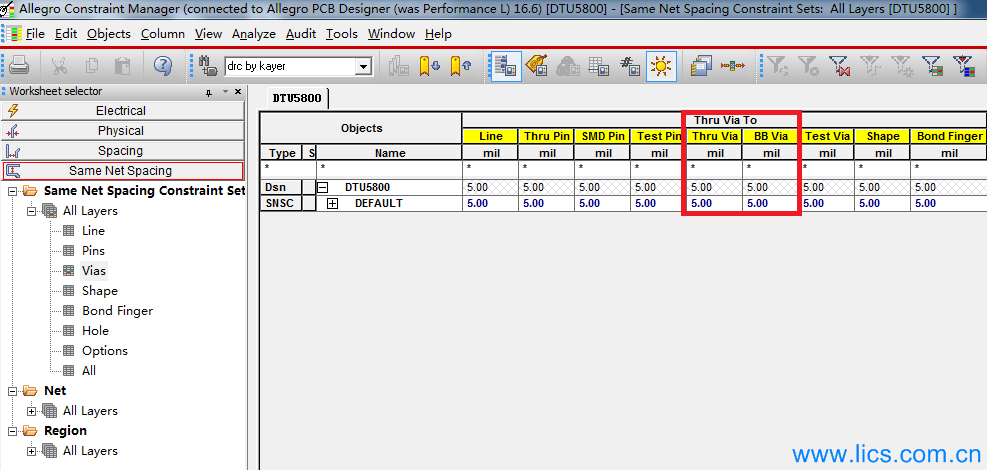Click funnel with gear icon
Image resolution: width=987 pixels, height=470 pixels.
901,65
